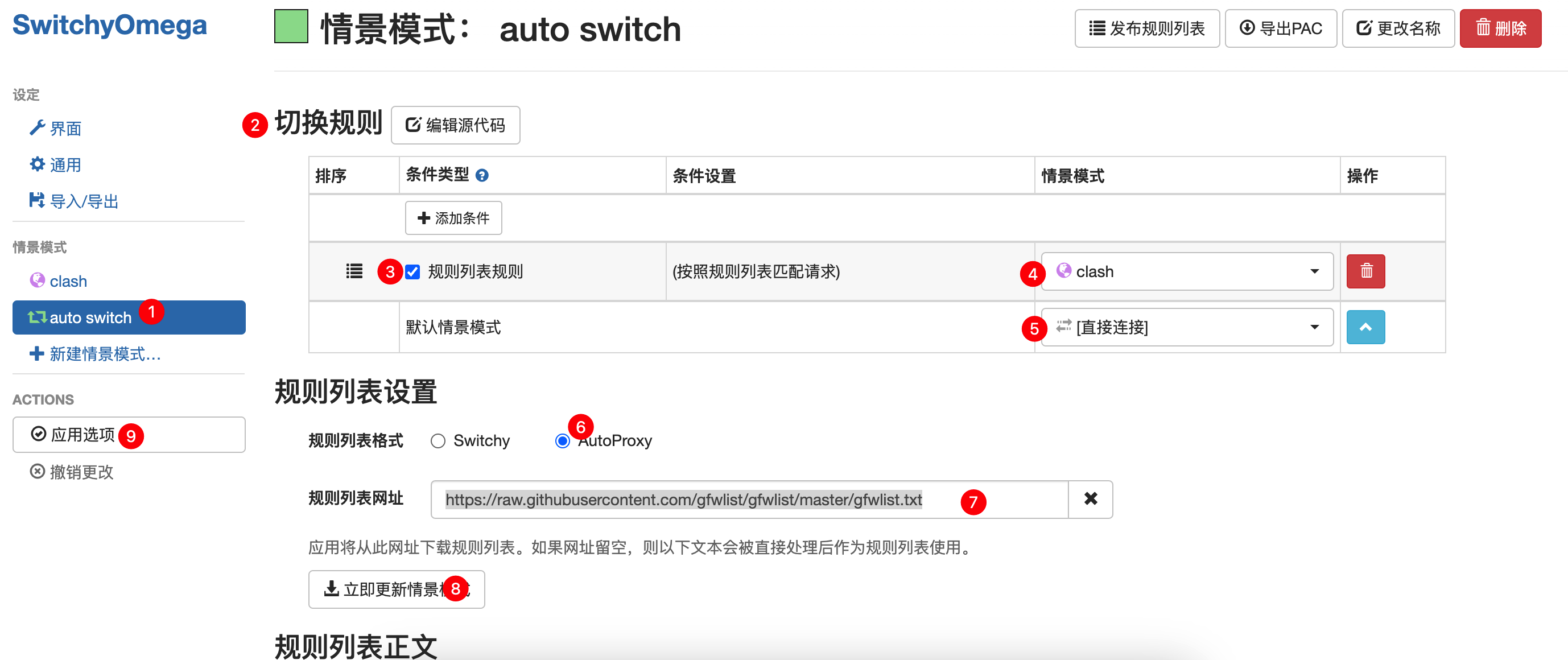Open the clash profile dropdown in rule row
The image size is (1568, 660).
coord(1186,271)
